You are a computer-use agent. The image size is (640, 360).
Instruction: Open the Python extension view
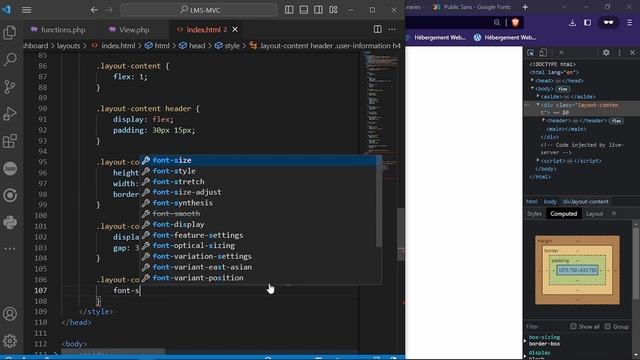click(x=10, y=222)
